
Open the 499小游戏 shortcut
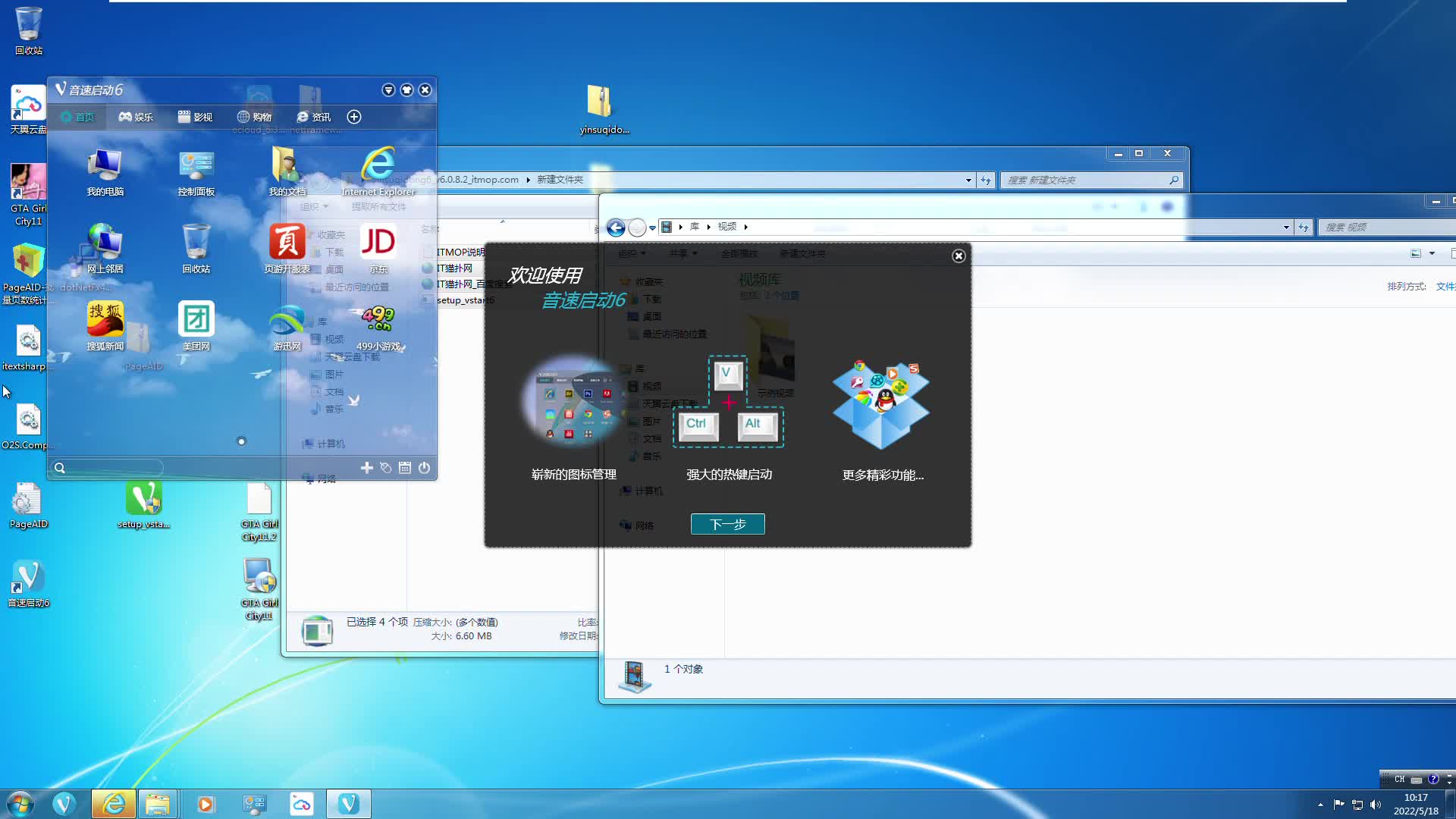point(378,327)
